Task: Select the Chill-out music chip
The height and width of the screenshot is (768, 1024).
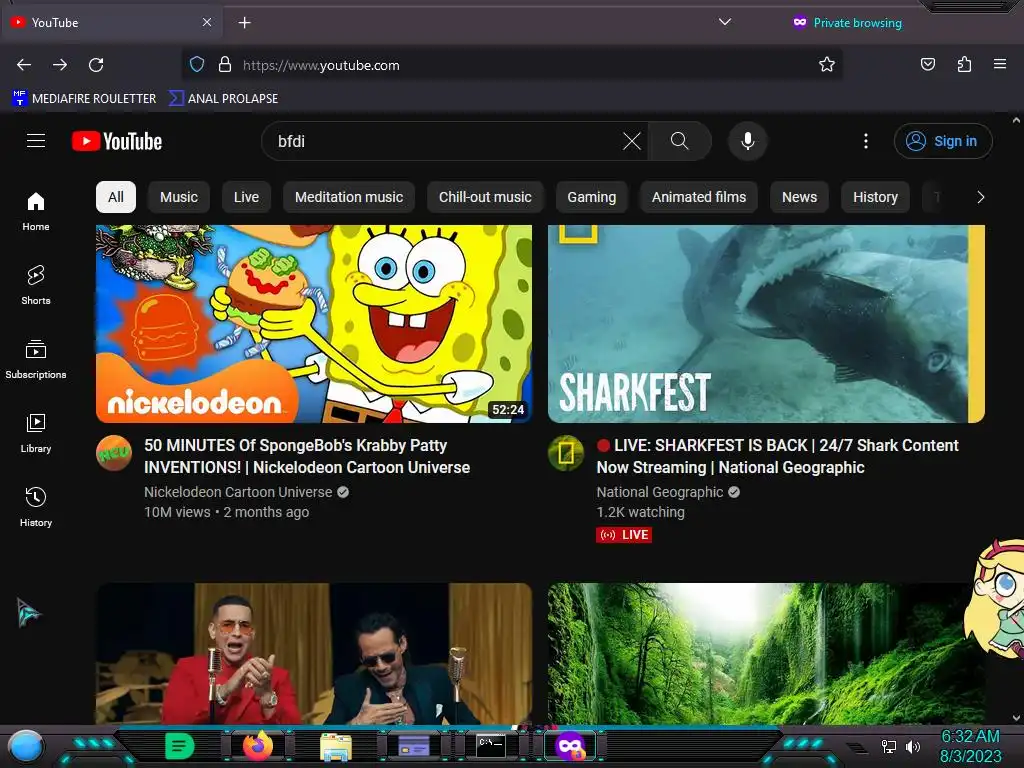Action: pos(485,197)
